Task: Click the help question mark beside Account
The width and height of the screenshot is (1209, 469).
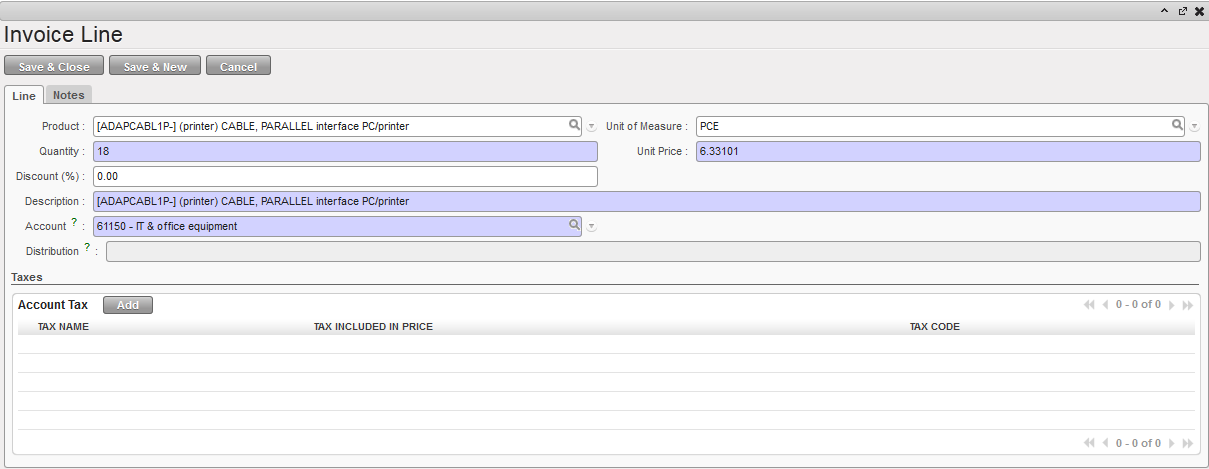Action: 74,223
